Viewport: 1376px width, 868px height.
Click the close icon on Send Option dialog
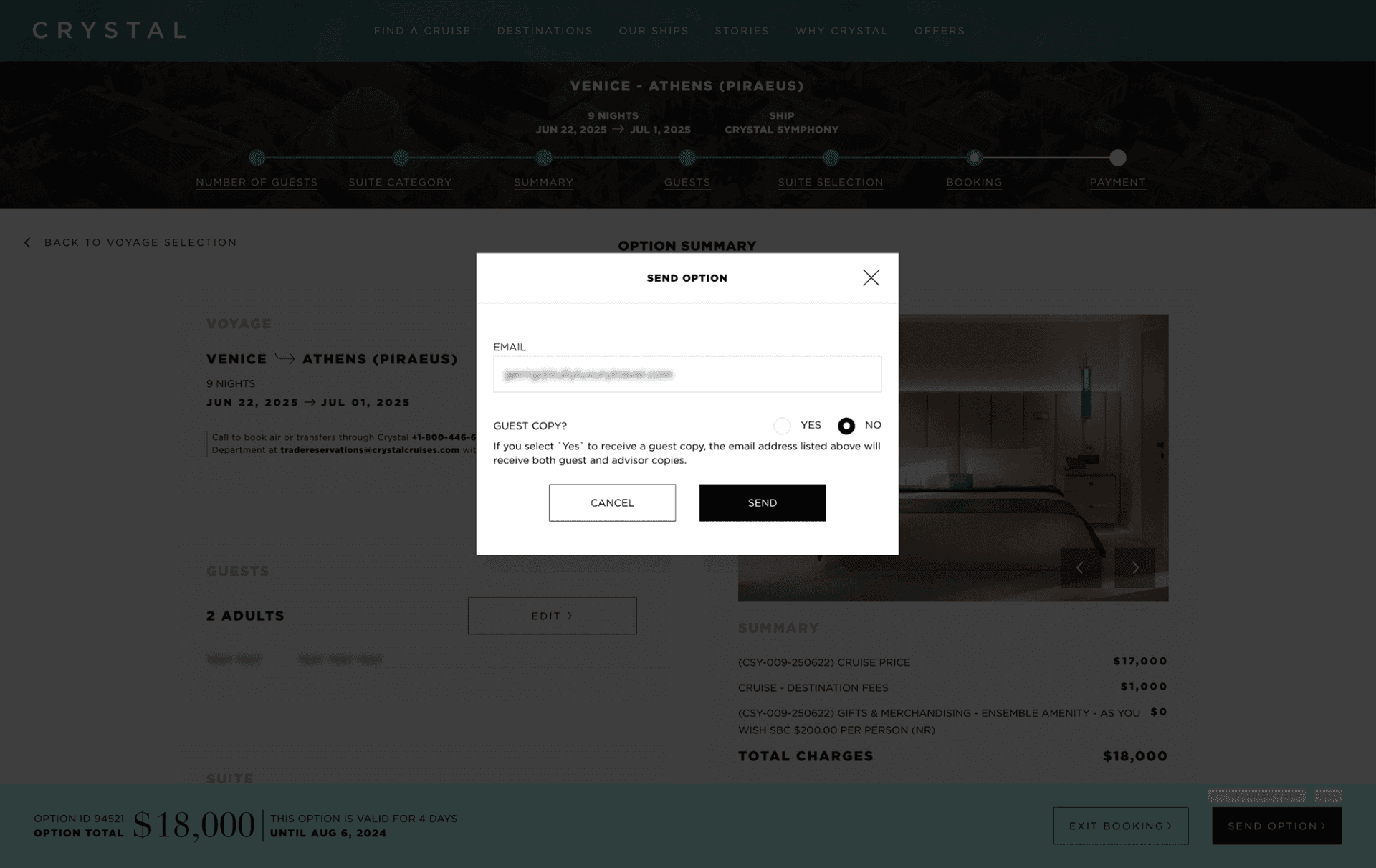(x=871, y=277)
